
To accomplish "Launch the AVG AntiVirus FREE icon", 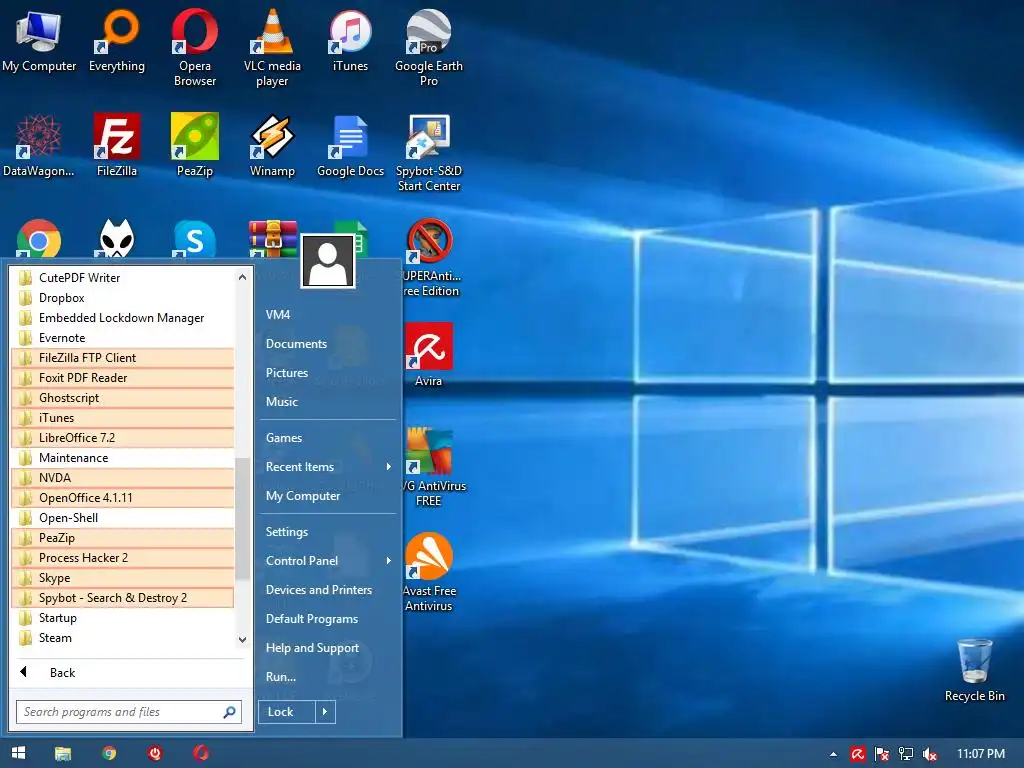I will click(428, 467).
